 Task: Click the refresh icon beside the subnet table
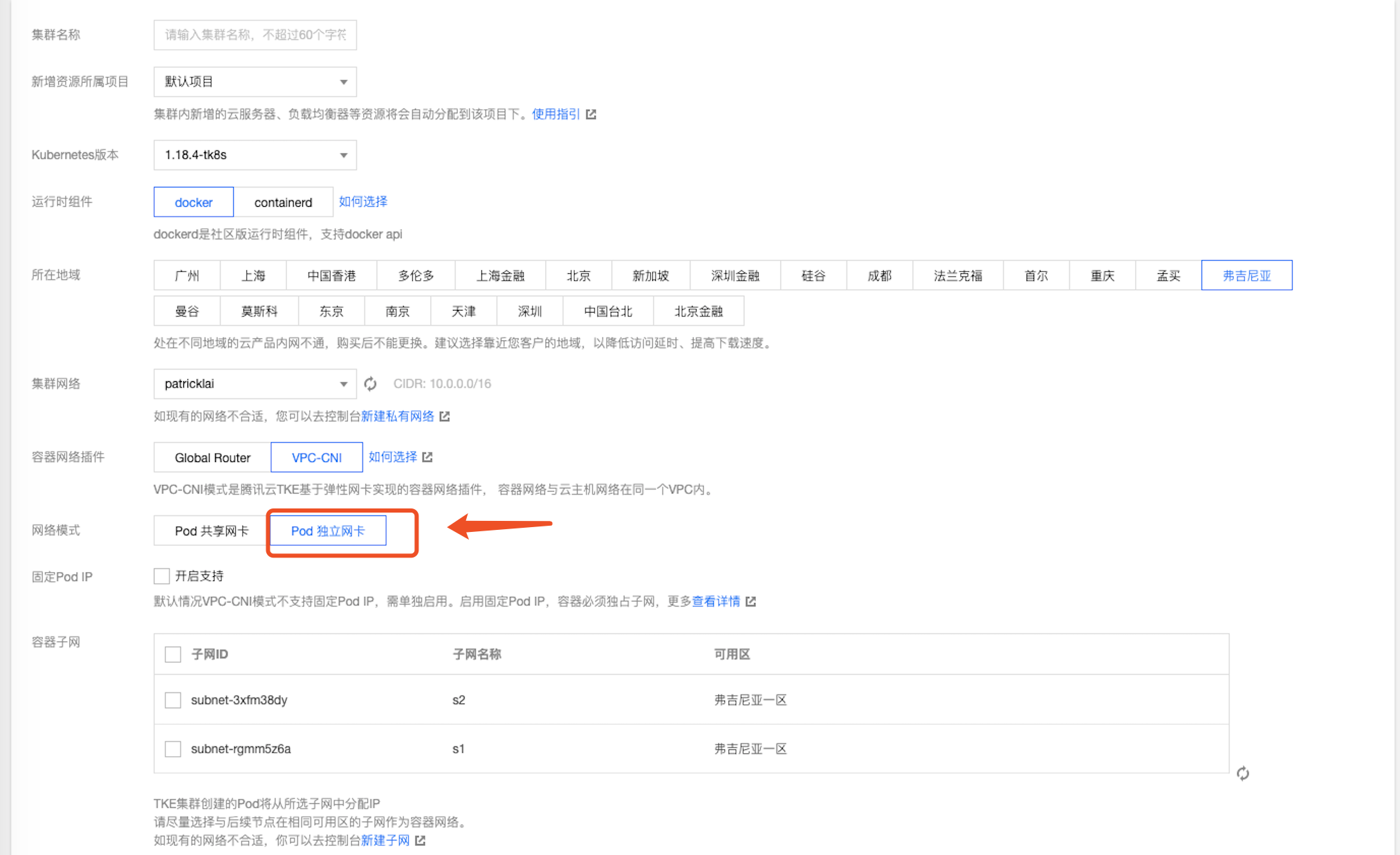pos(1242,773)
